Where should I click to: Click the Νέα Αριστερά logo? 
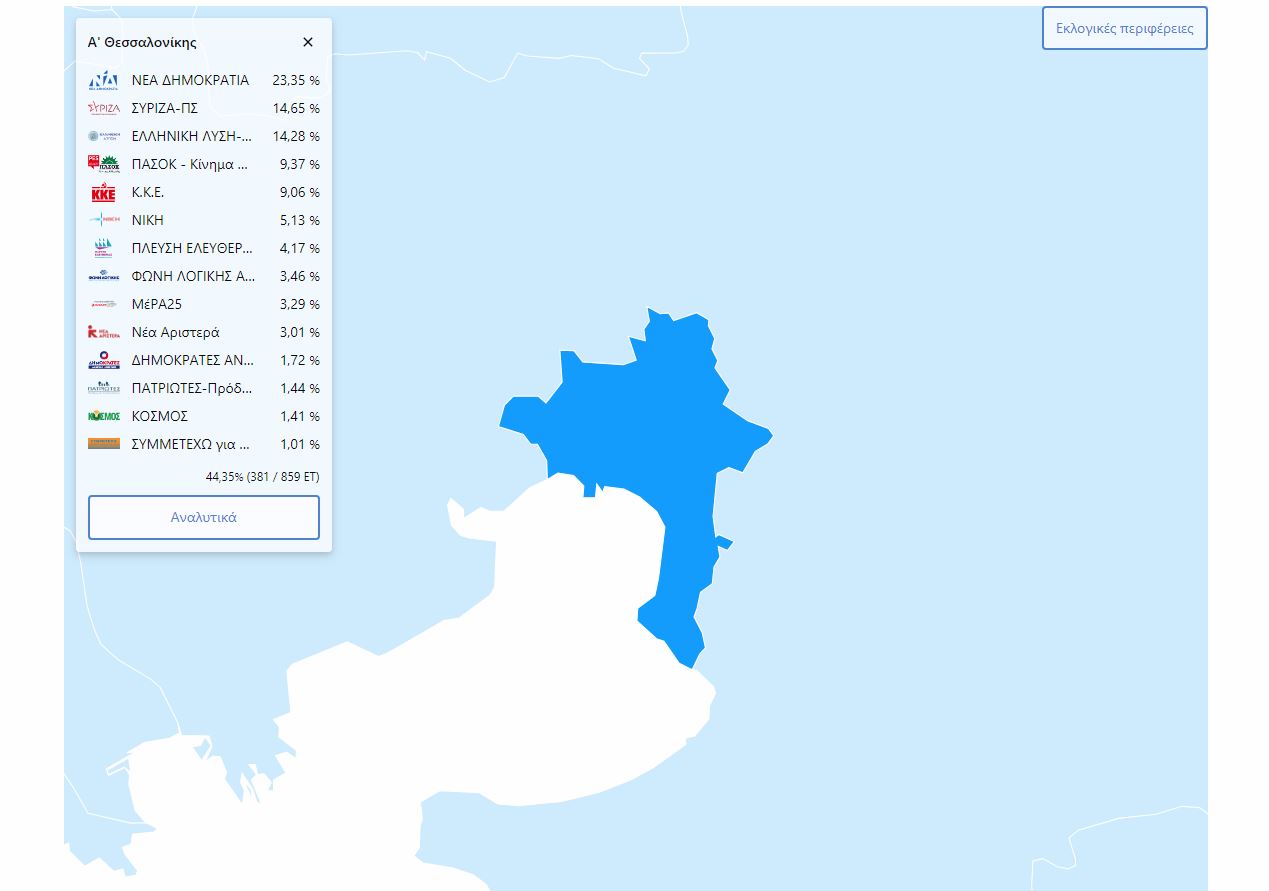coord(103,332)
